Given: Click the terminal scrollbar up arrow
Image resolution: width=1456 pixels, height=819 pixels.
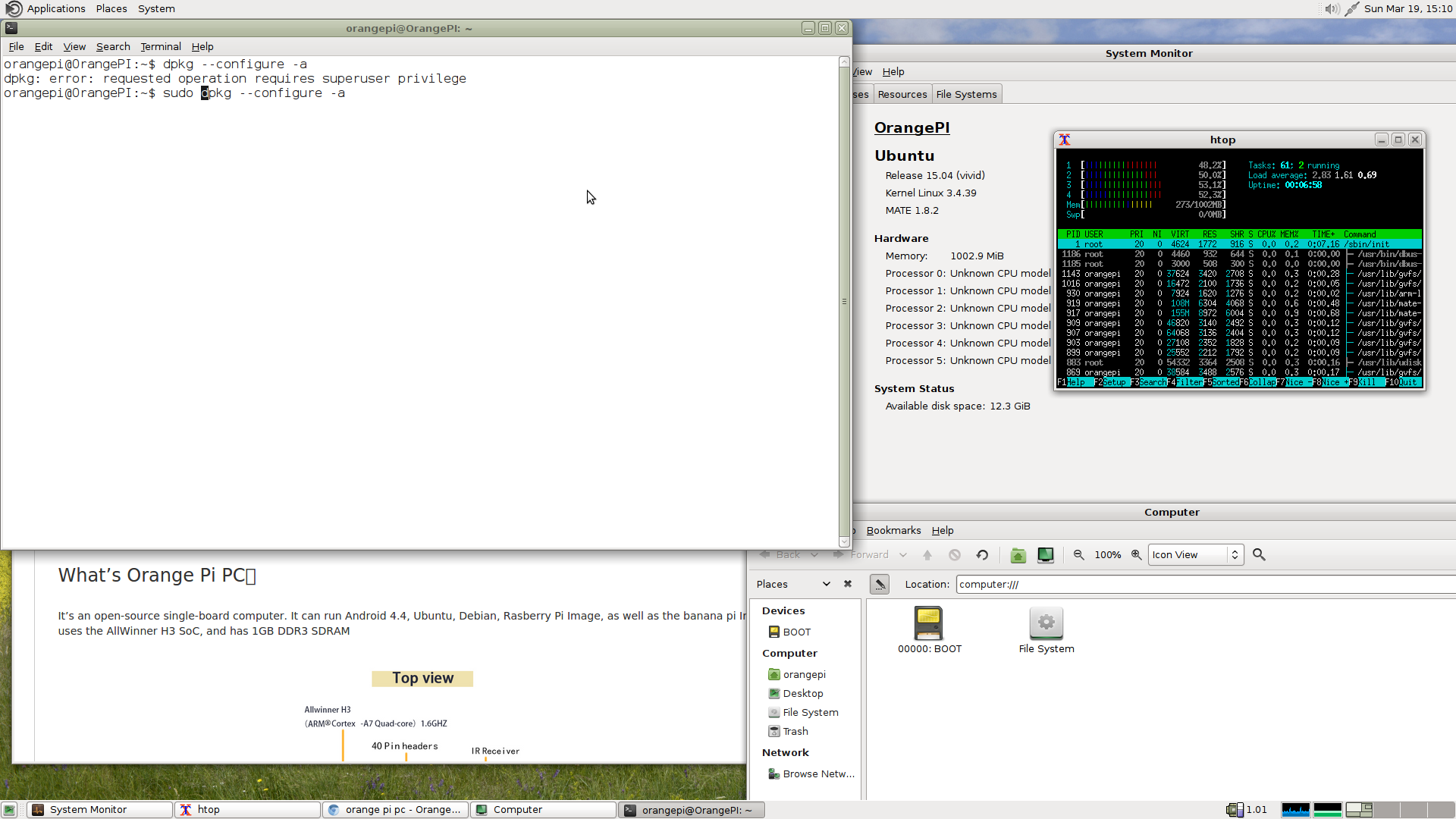Looking at the screenshot, I should pyautogui.click(x=844, y=62).
